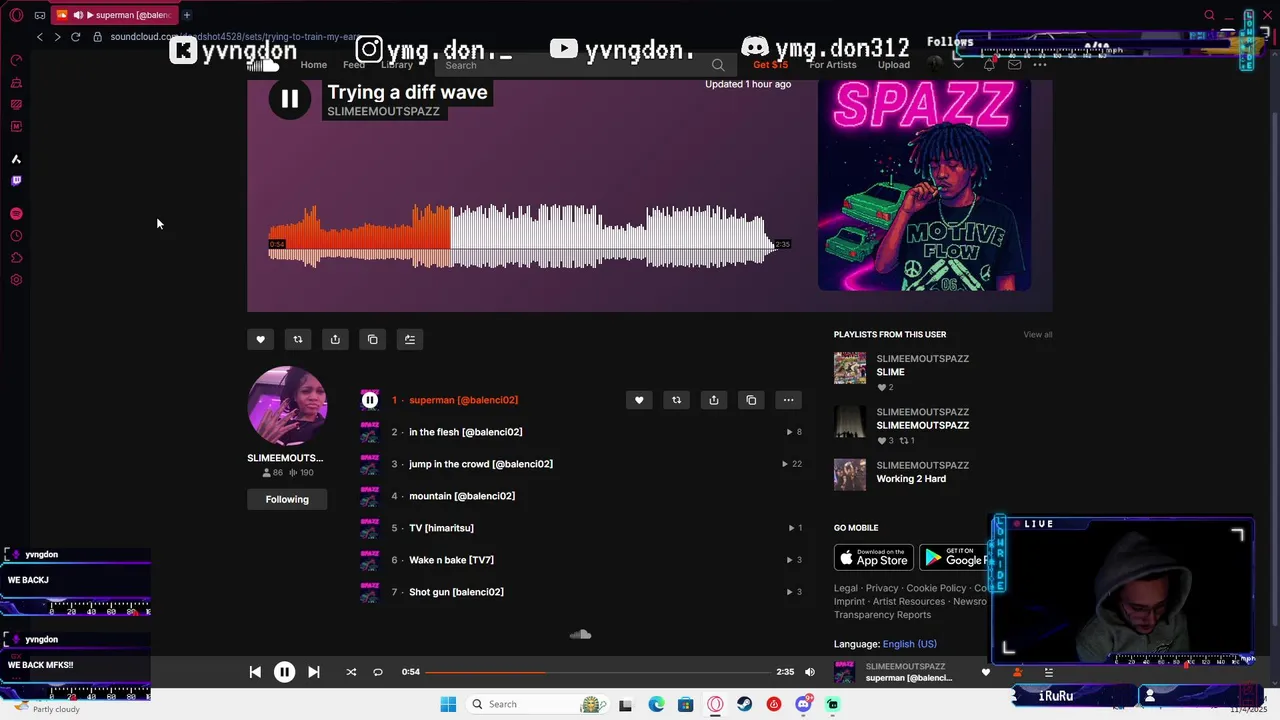Open Windows Start menu
This screenshot has height=720, width=1280.
click(x=448, y=704)
